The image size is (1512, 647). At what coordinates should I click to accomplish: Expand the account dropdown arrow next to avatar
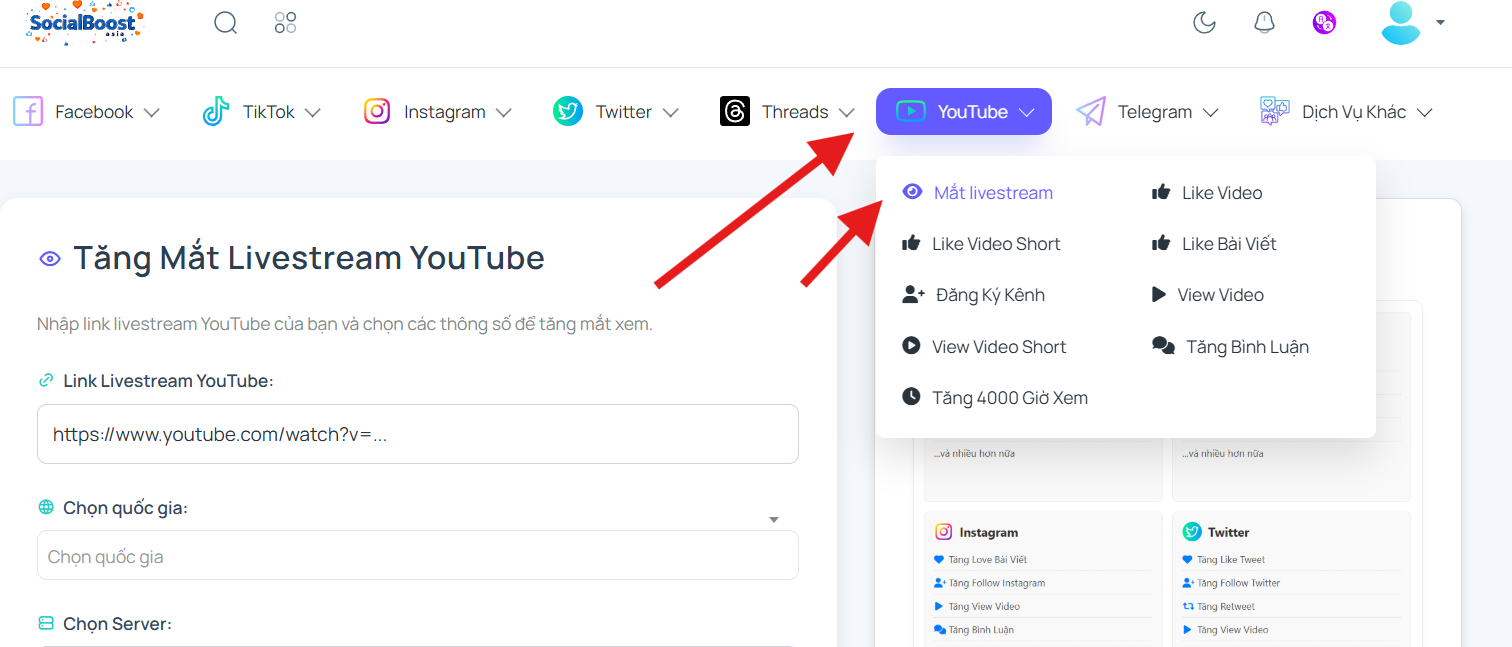(x=1440, y=22)
